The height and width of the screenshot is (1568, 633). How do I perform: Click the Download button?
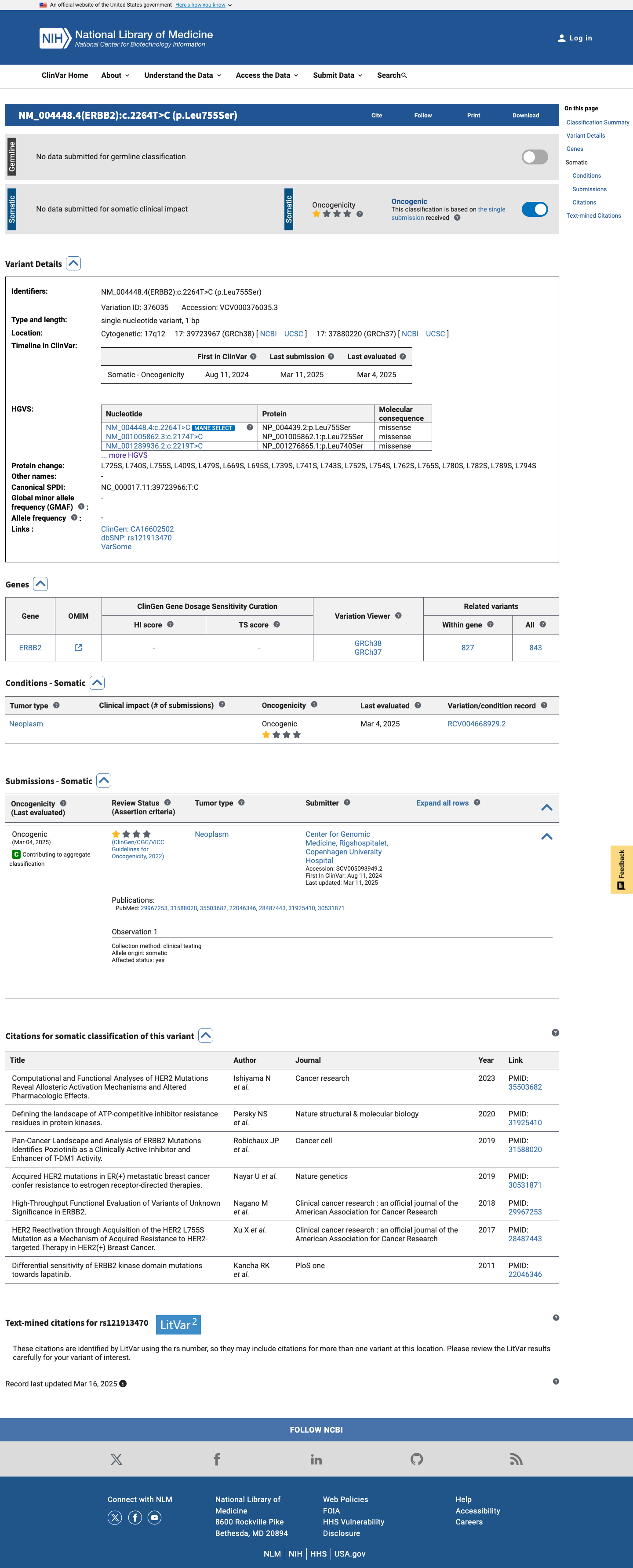coord(526,115)
